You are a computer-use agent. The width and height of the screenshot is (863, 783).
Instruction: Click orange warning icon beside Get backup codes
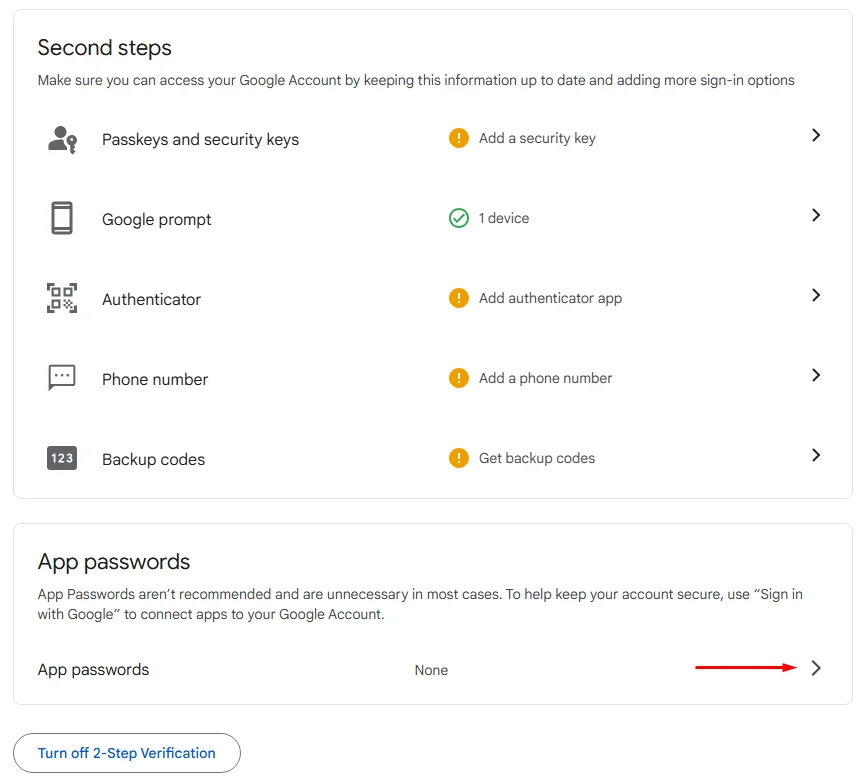point(459,458)
